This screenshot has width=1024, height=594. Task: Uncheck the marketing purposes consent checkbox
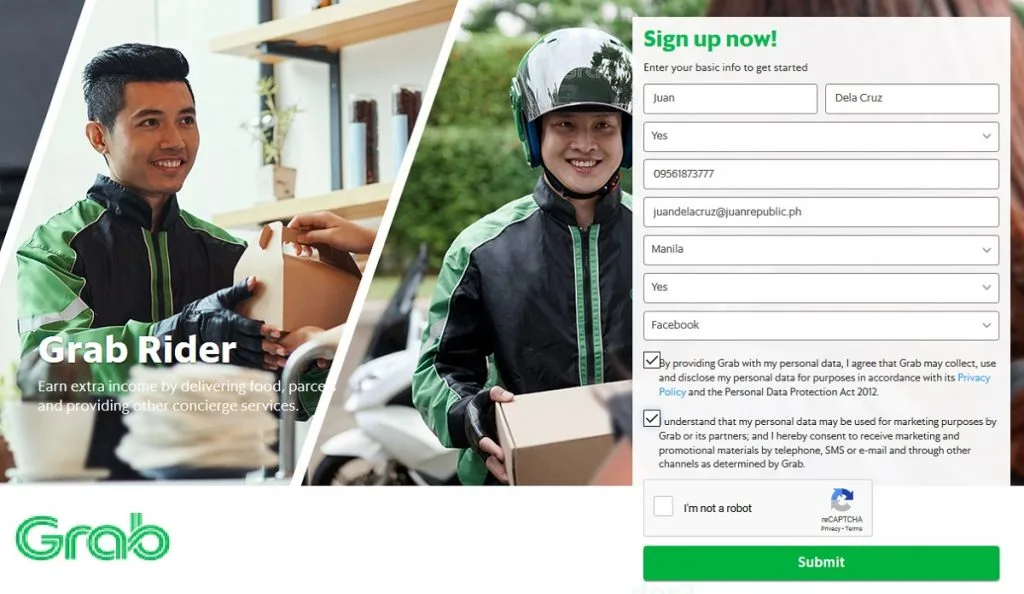click(651, 418)
